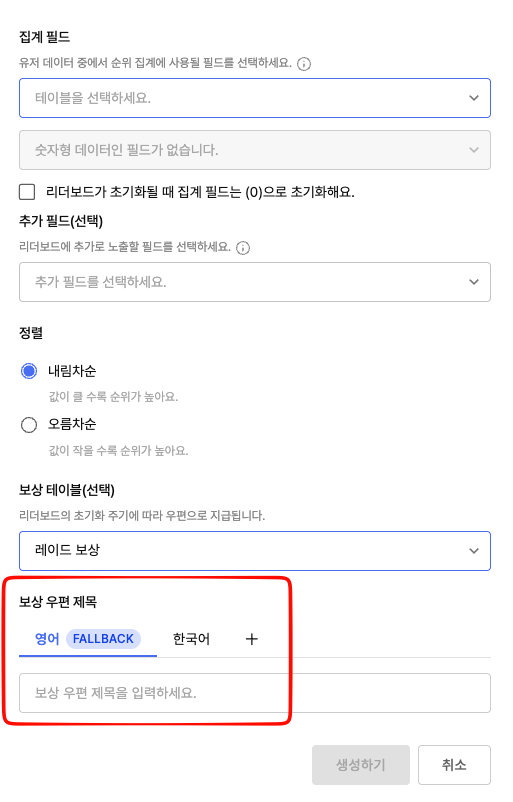Open the 레이드 보상 reward table dropdown

[x=255, y=551]
